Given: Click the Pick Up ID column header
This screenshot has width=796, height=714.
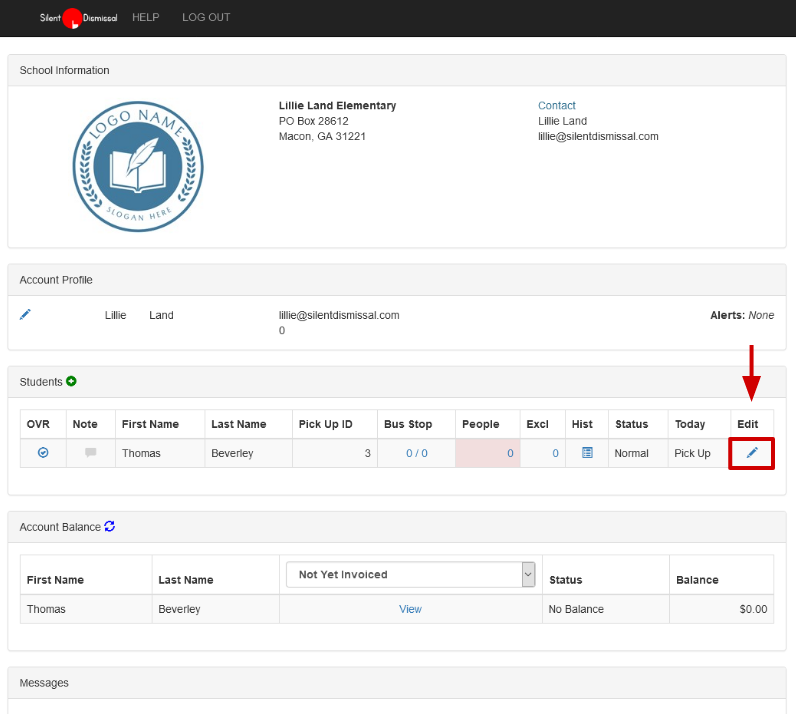Looking at the screenshot, I should [x=325, y=424].
